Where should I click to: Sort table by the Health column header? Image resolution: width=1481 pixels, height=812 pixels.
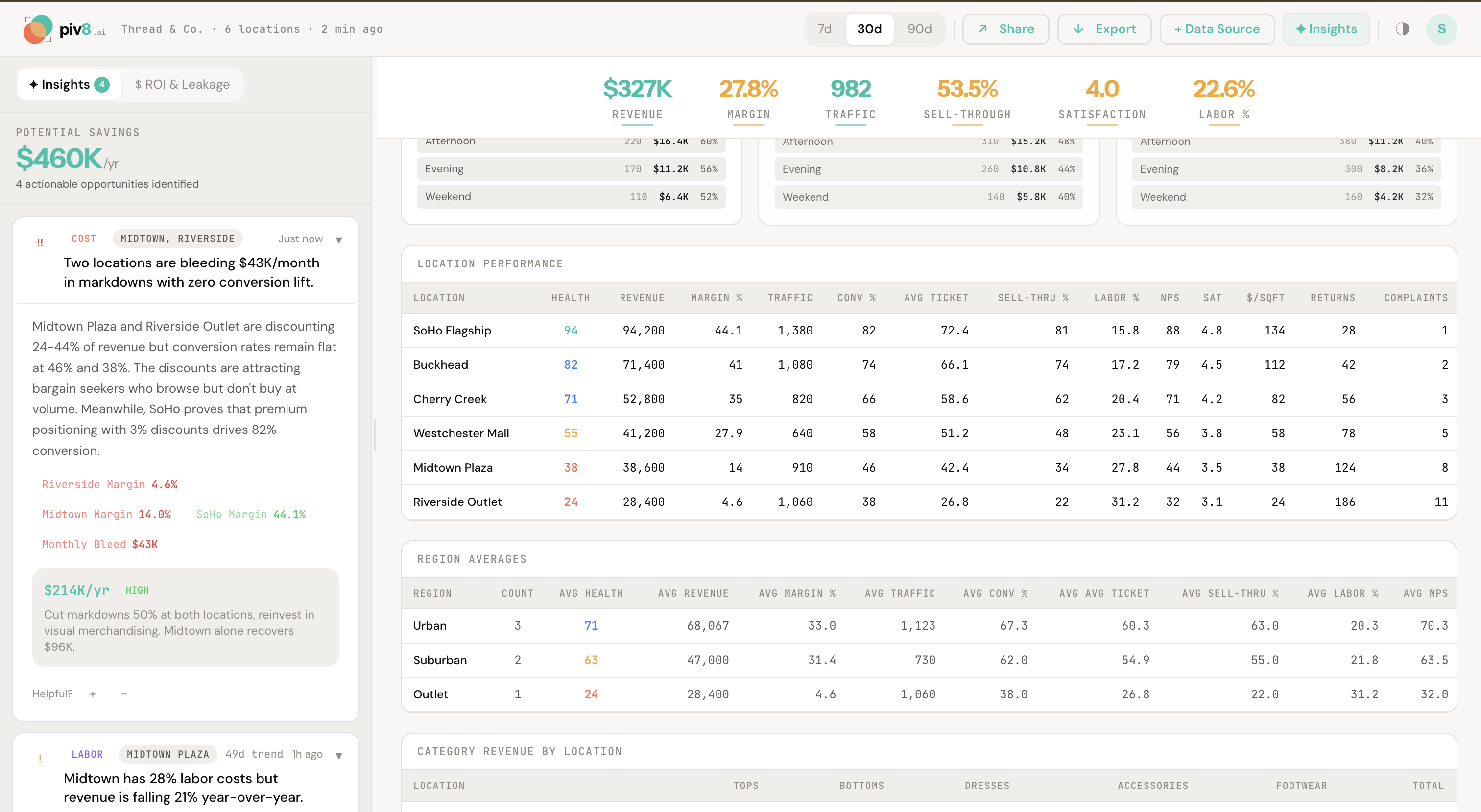571,298
